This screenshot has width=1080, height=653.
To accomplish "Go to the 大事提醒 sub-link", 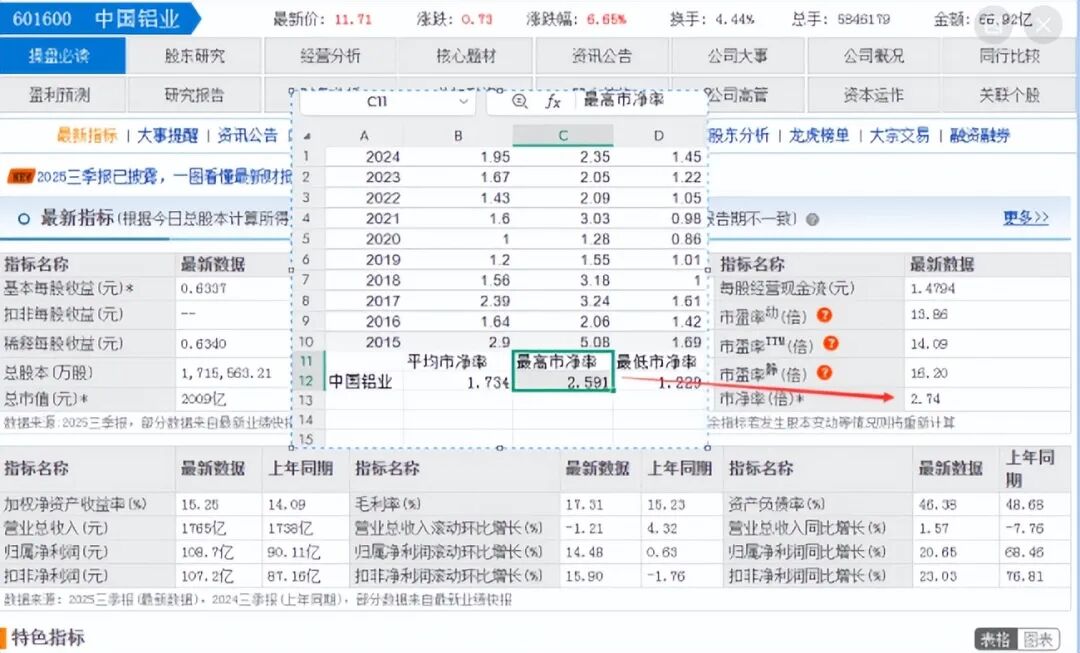I will [167, 135].
